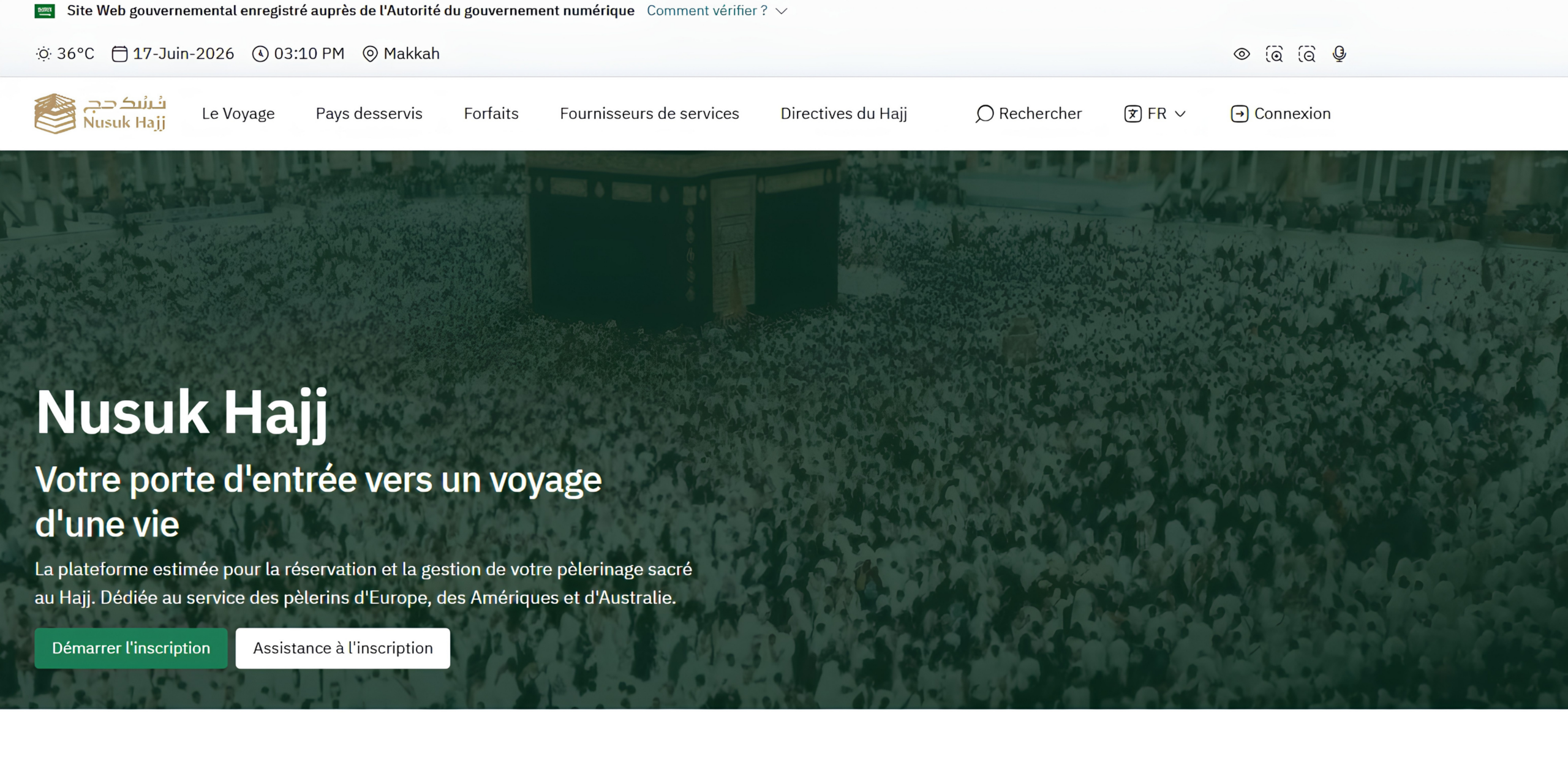The width and height of the screenshot is (1568, 784).
Task: Click the government site registration notice text
Action: 350,11
